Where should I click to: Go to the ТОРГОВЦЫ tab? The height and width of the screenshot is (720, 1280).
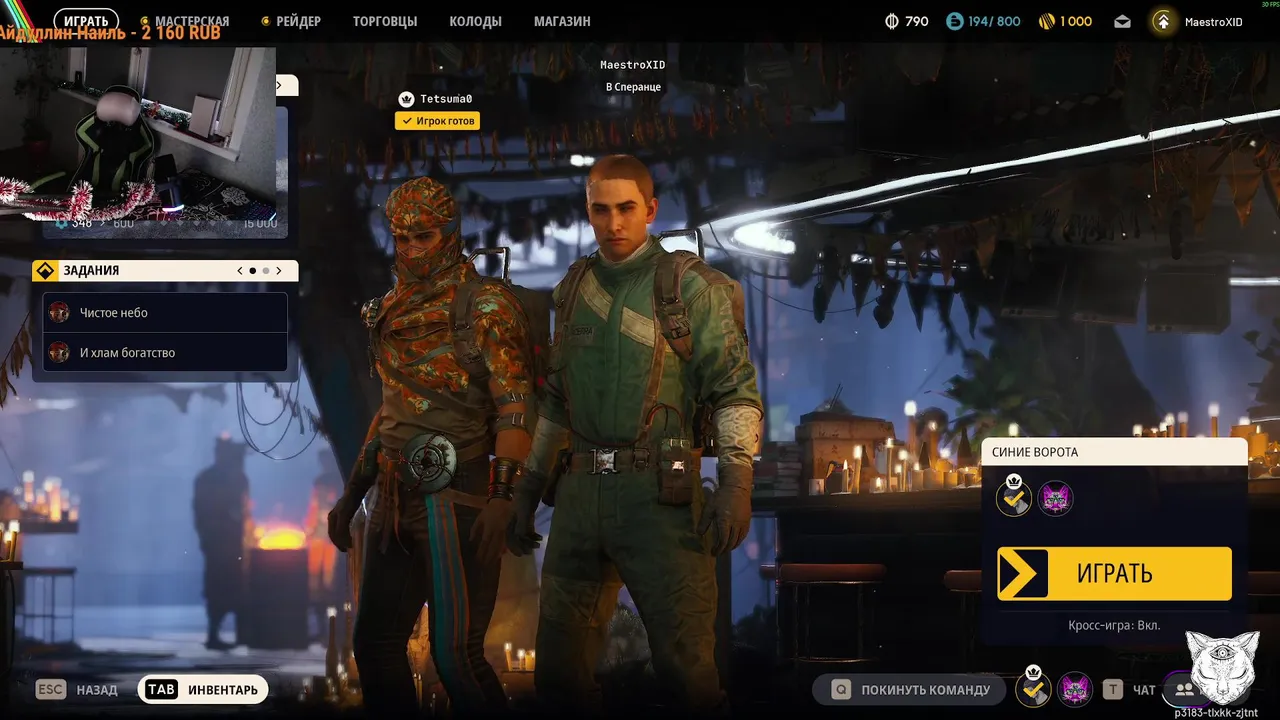point(385,21)
